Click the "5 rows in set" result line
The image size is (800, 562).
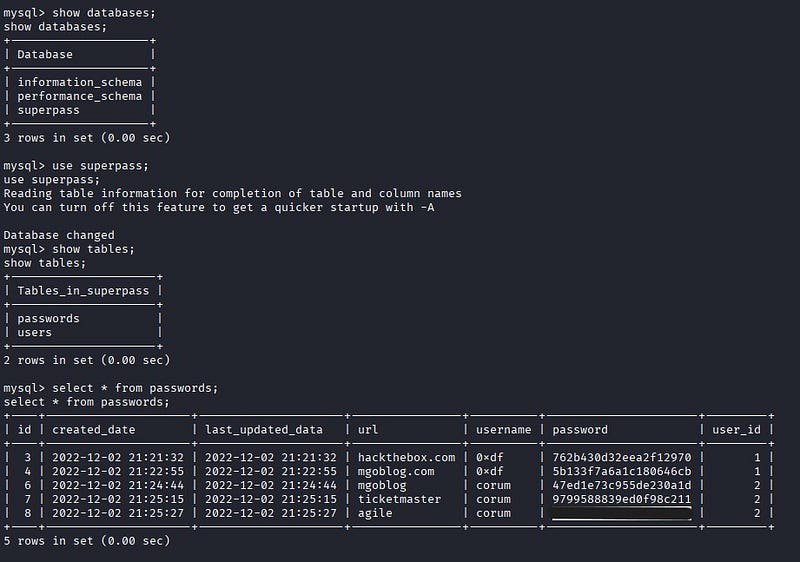click(x=86, y=541)
